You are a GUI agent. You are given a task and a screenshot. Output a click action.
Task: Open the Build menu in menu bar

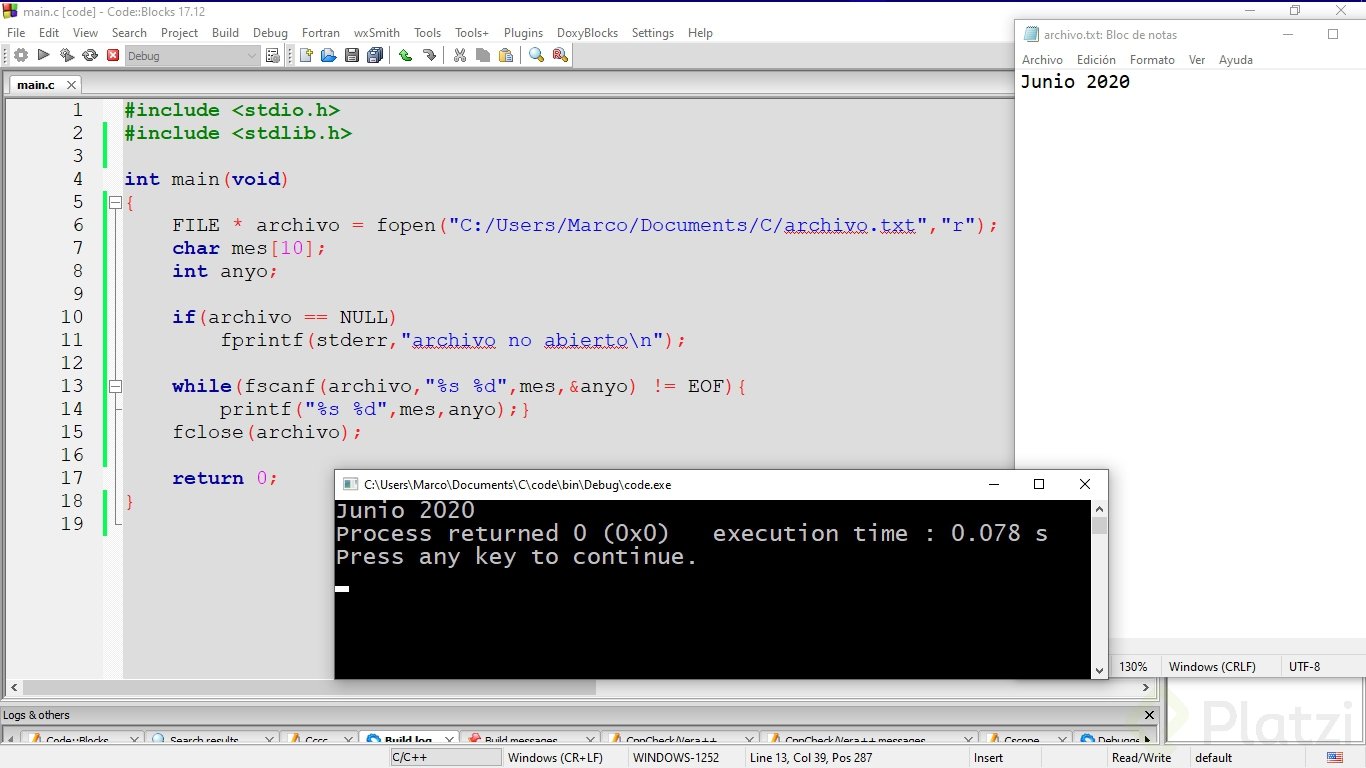point(225,33)
